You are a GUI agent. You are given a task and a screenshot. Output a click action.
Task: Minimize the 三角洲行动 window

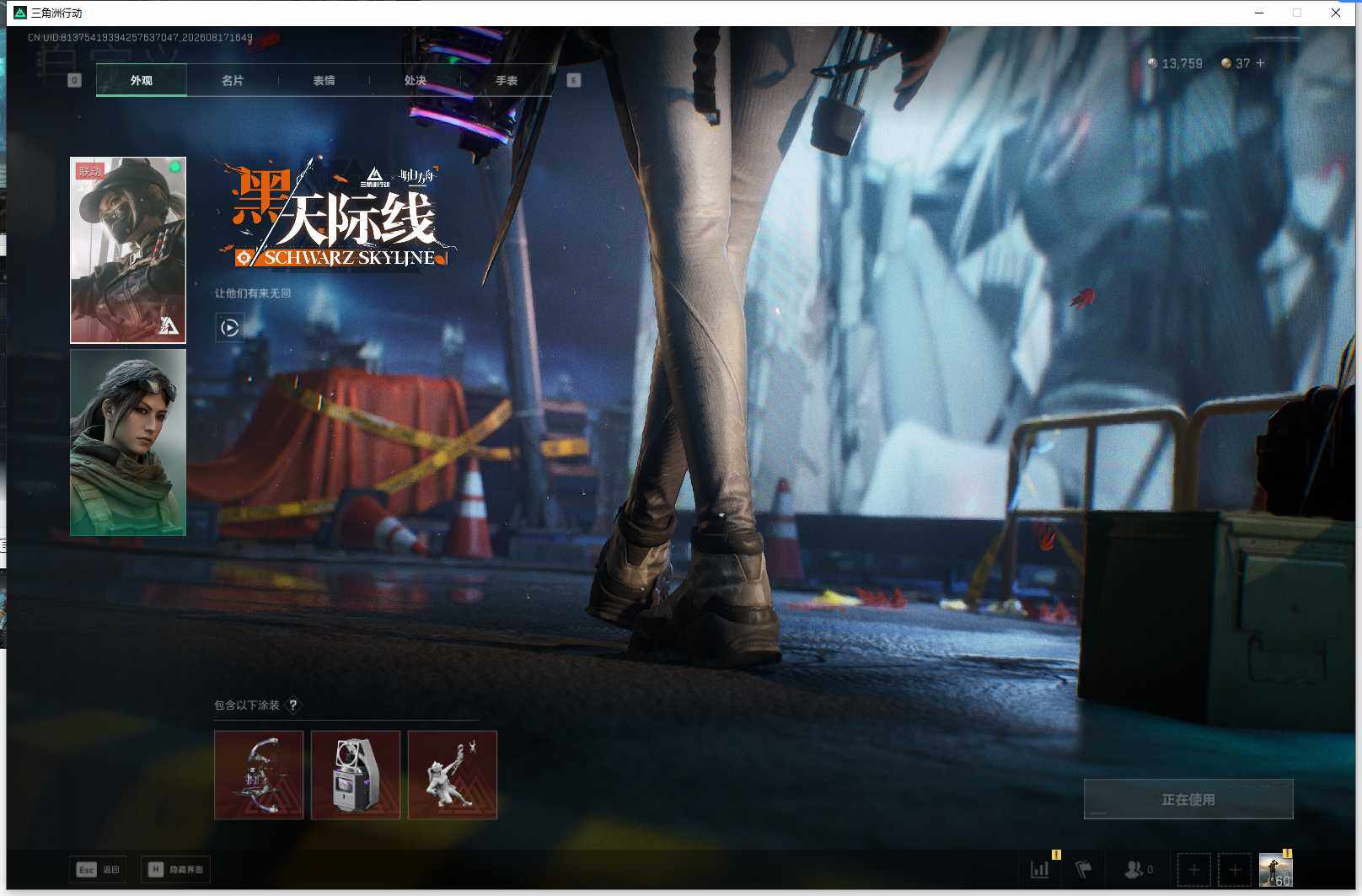(x=1259, y=13)
